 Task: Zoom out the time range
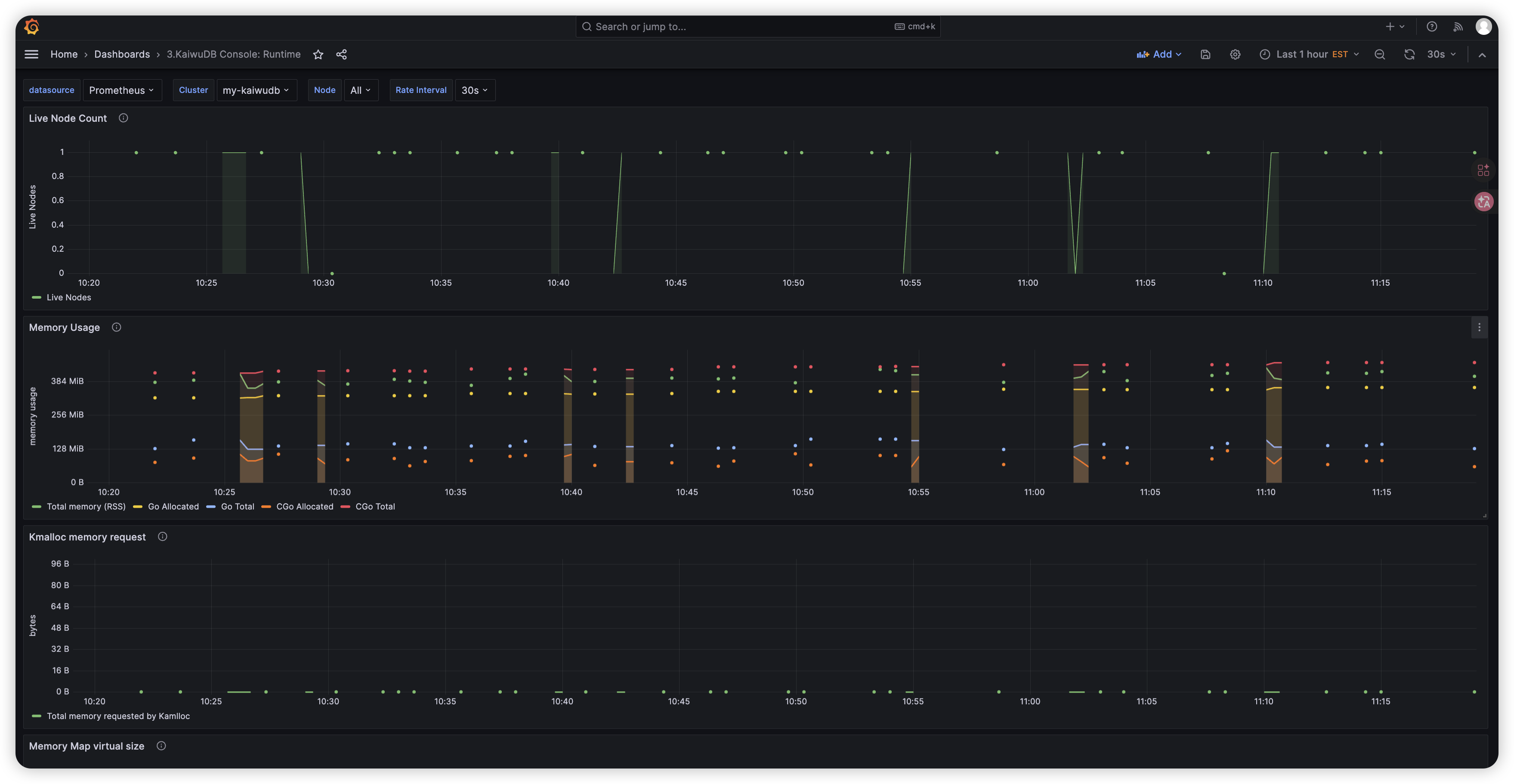pyautogui.click(x=1380, y=55)
